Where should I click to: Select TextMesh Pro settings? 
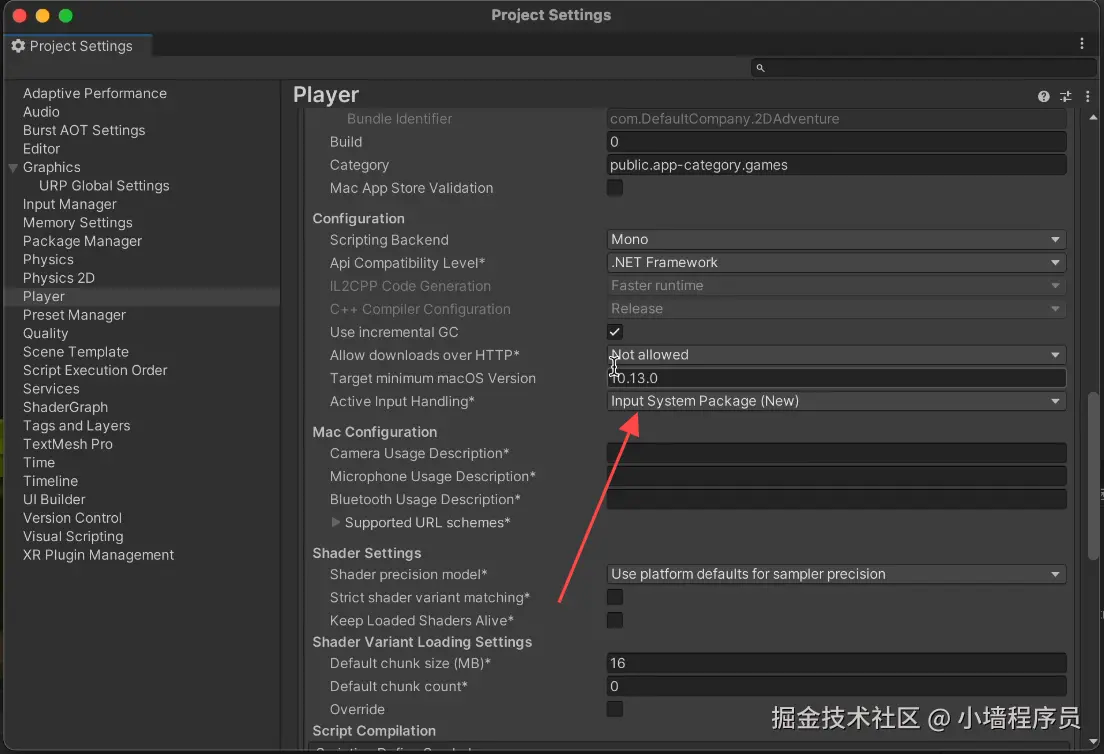[x=68, y=444]
